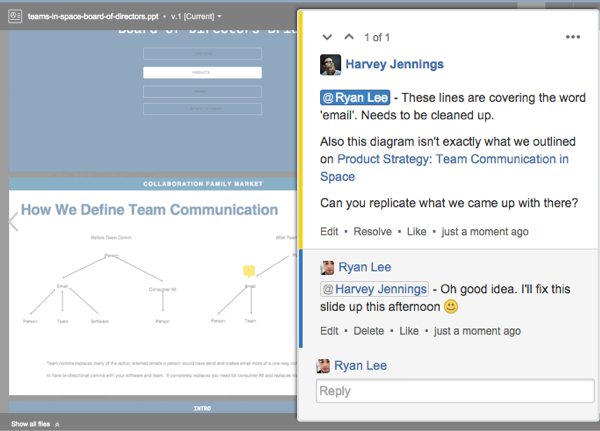
Task: Expand the Show all files panel
Action: (35, 424)
